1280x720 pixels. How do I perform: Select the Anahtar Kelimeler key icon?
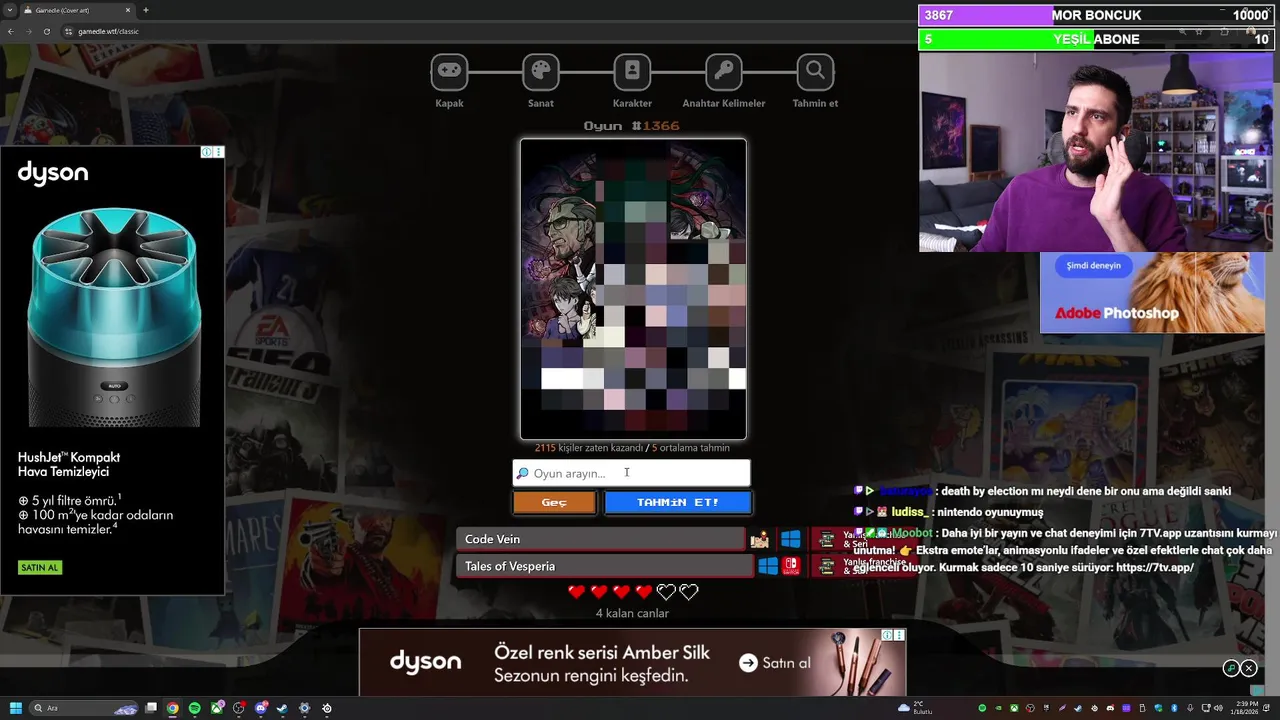[724, 71]
